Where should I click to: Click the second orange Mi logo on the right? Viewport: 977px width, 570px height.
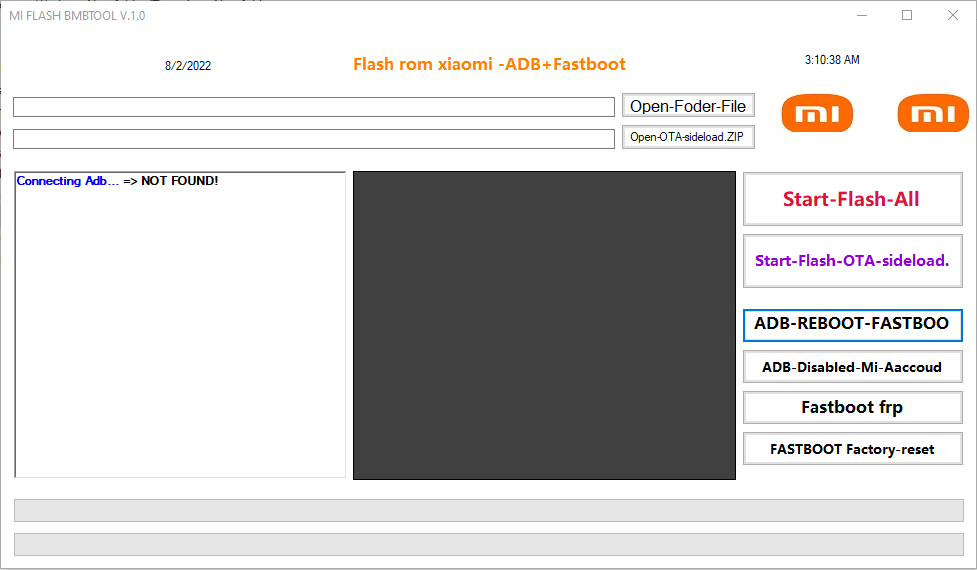pyautogui.click(x=933, y=113)
